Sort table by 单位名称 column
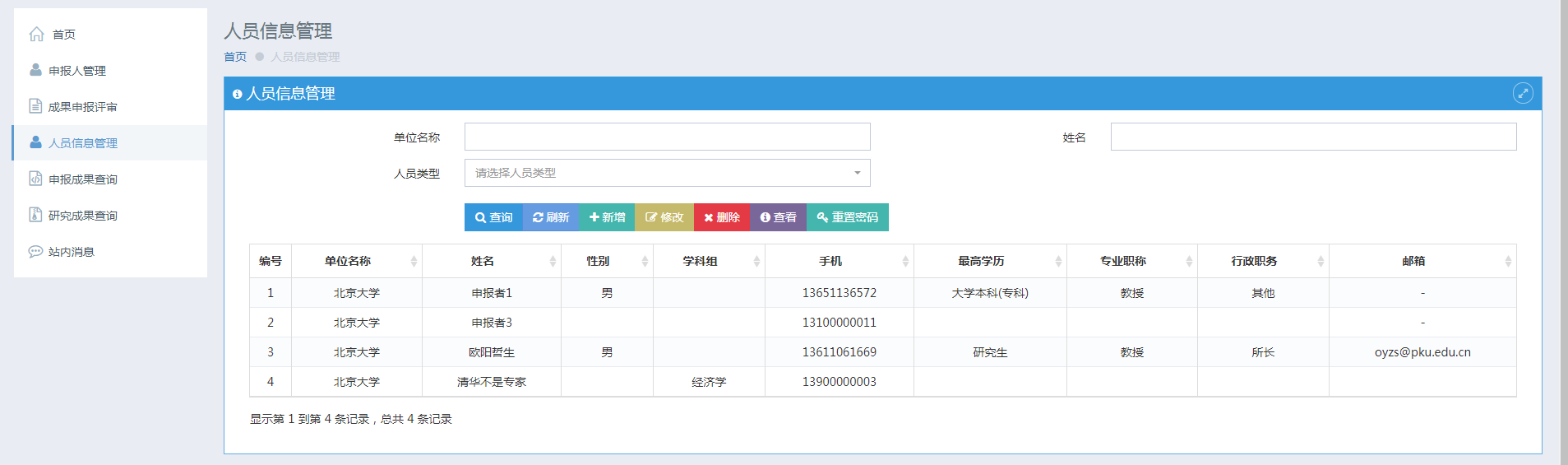This screenshot has width=1568, height=465. tap(357, 261)
